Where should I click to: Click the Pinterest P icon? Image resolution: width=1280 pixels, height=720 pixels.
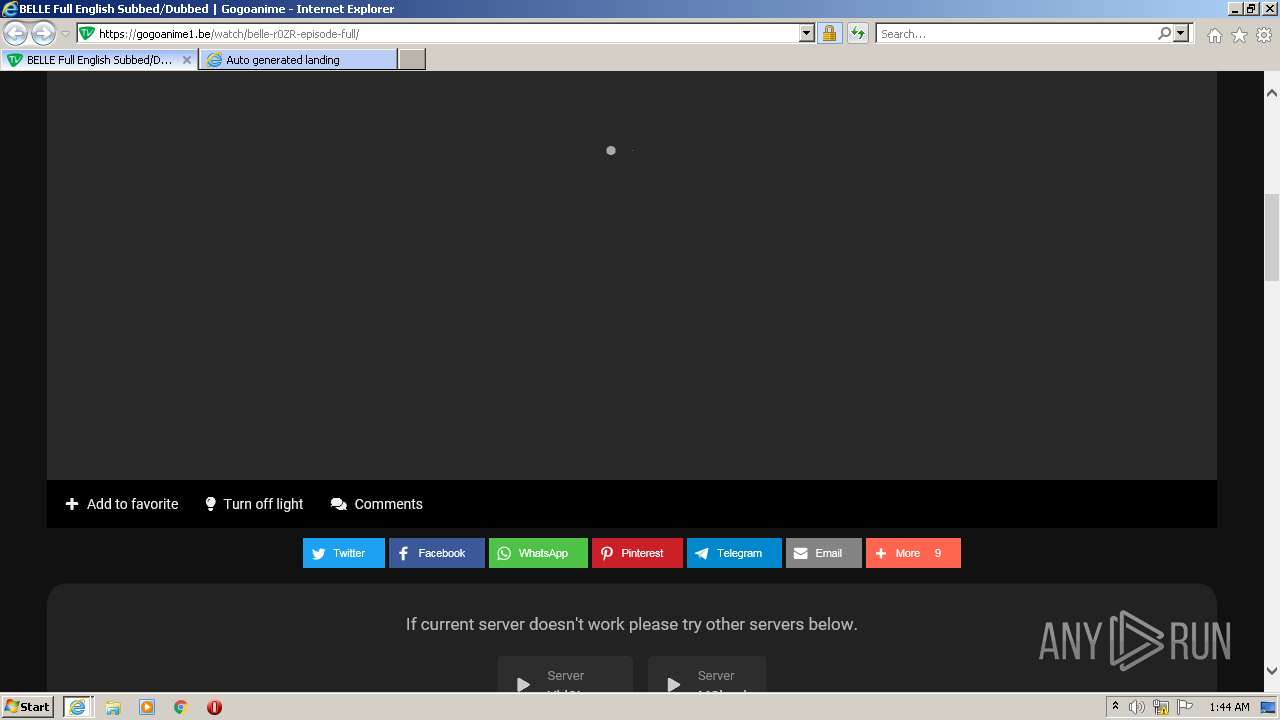point(607,553)
